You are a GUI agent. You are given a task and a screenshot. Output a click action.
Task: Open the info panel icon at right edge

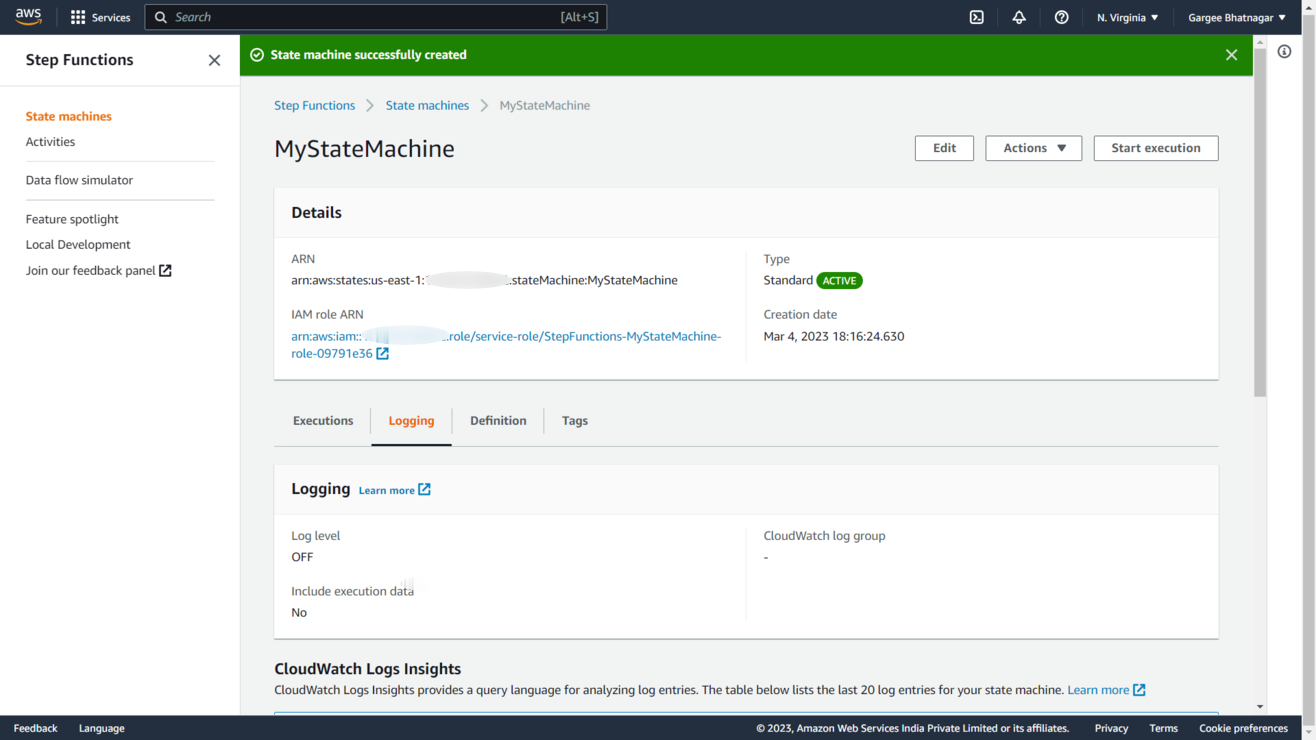click(1284, 52)
